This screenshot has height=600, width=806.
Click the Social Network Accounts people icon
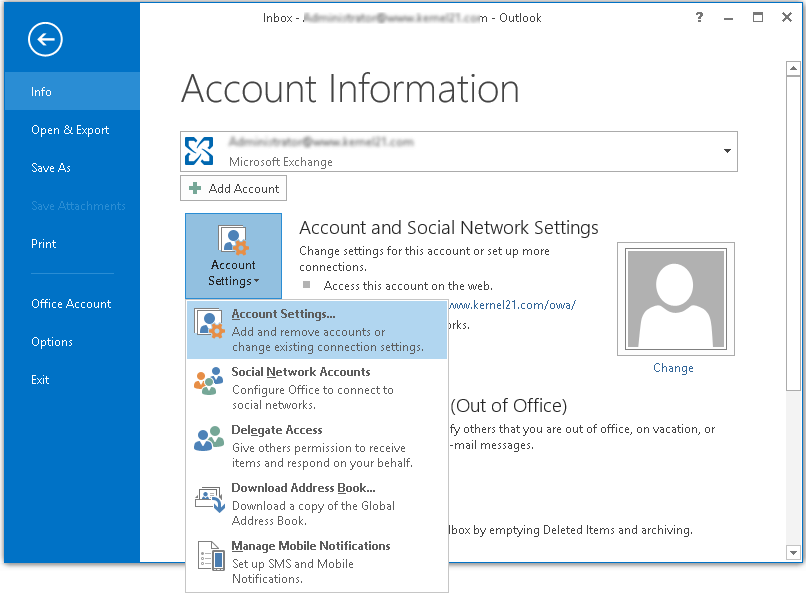(x=209, y=381)
